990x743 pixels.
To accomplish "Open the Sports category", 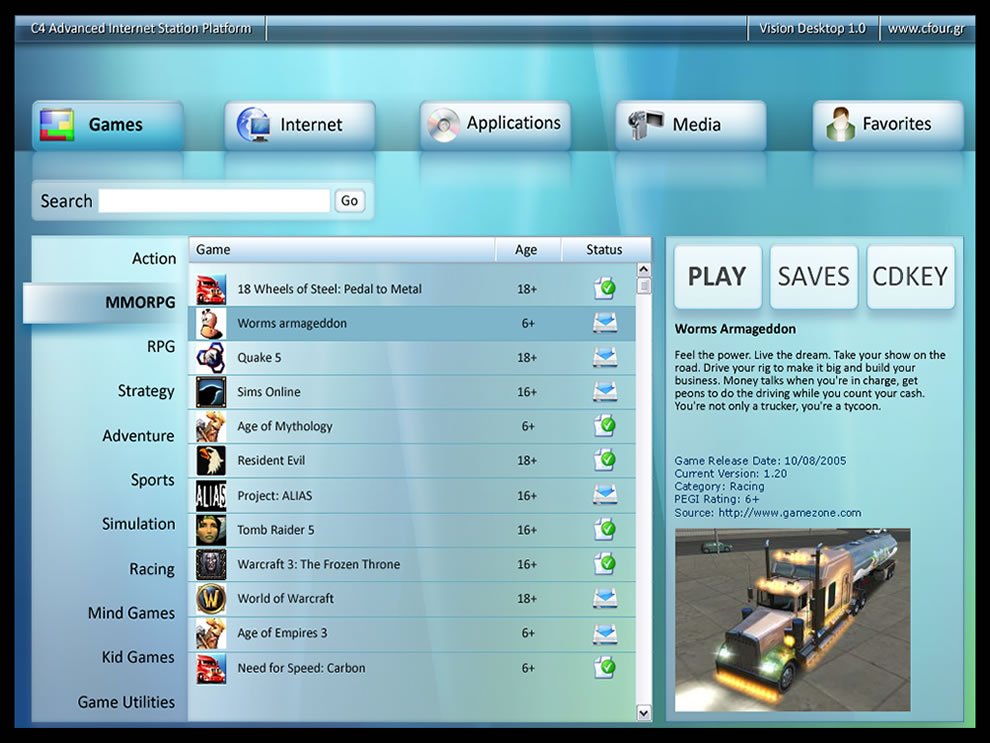I will [x=152, y=480].
